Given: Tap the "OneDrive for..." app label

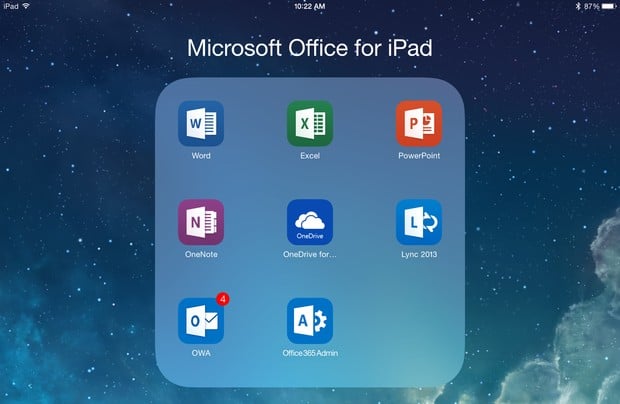Looking at the screenshot, I should (310, 255).
